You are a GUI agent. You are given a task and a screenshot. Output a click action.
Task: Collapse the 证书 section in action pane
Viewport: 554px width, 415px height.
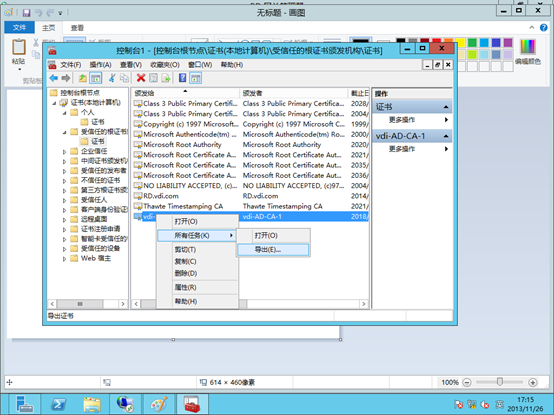coord(446,107)
